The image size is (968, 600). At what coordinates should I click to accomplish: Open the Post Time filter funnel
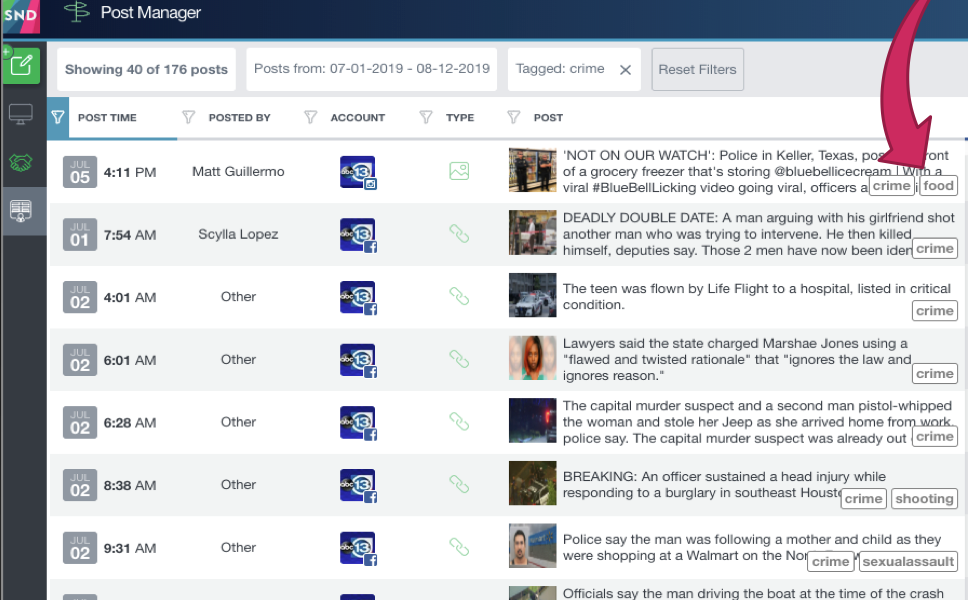pyautogui.click(x=58, y=117)
